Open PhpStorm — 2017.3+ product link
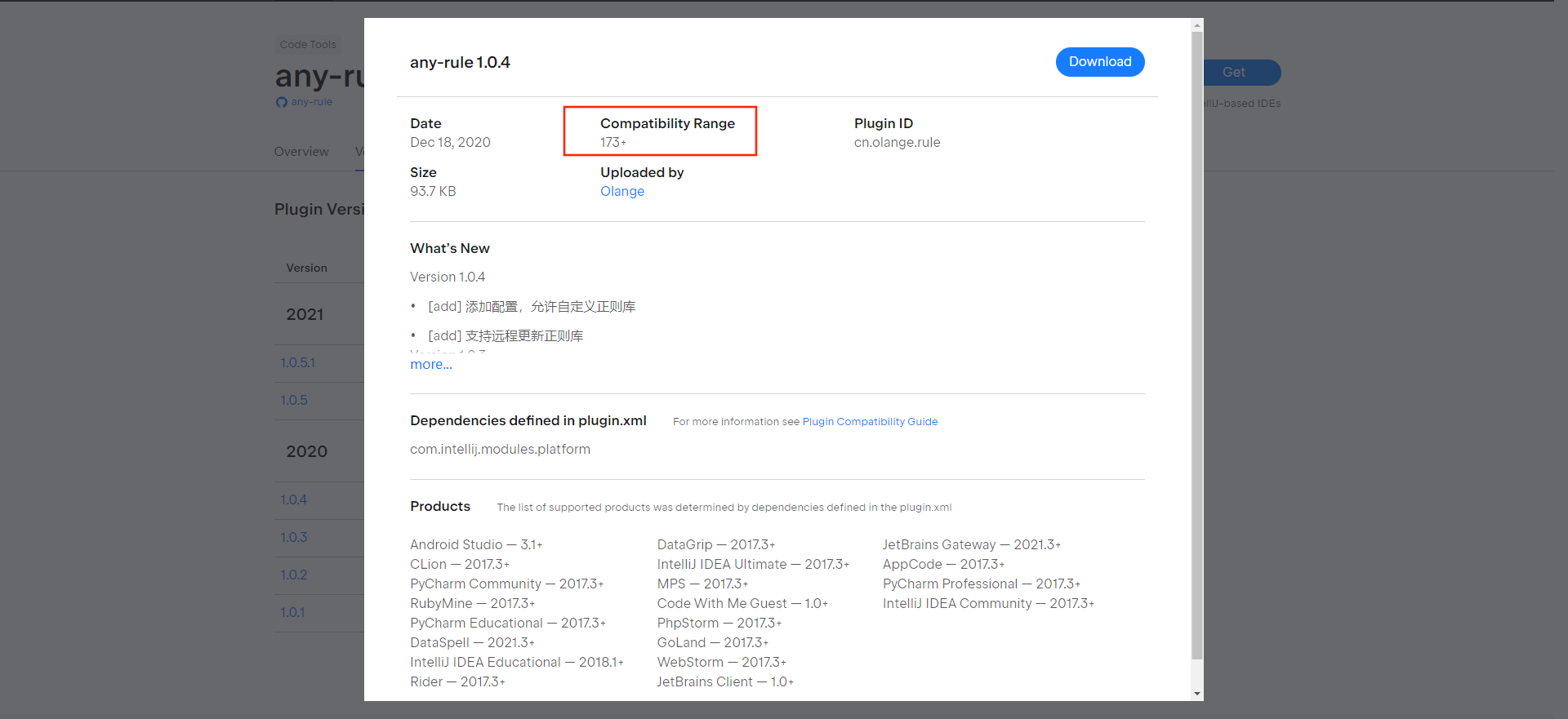The height and width of the screenshot is (719, 1568). pos(719,623)
